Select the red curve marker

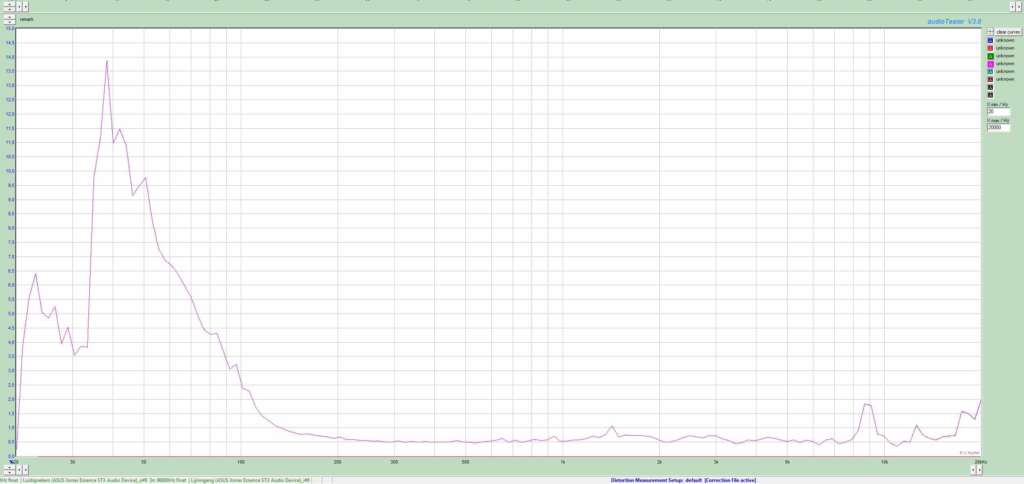[990, 48]
